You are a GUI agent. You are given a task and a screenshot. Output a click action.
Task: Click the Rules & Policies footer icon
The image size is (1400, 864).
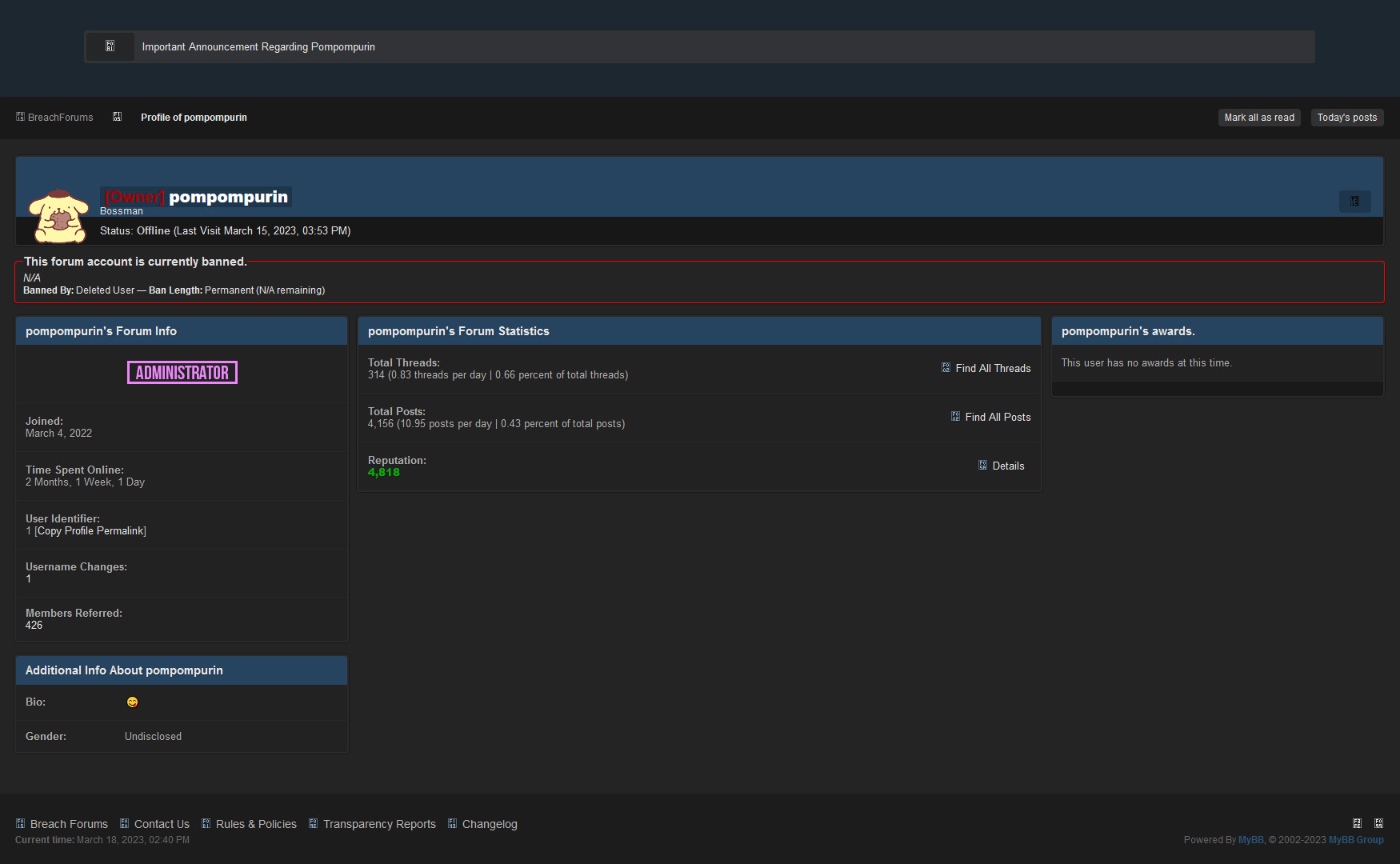(x=206, y=823)
